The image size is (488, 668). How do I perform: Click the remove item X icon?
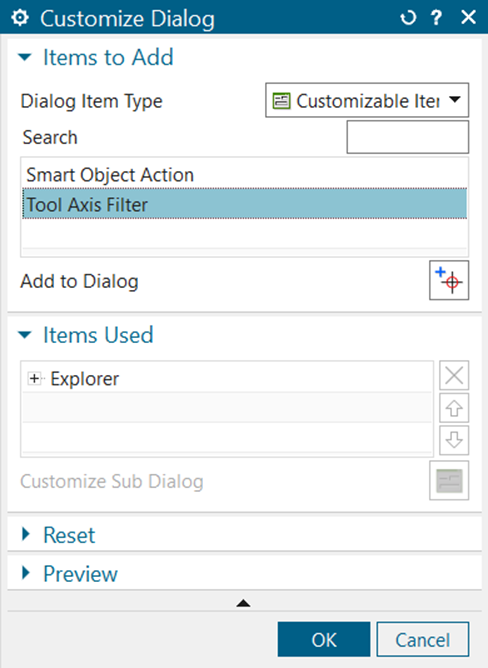point(454,375)
